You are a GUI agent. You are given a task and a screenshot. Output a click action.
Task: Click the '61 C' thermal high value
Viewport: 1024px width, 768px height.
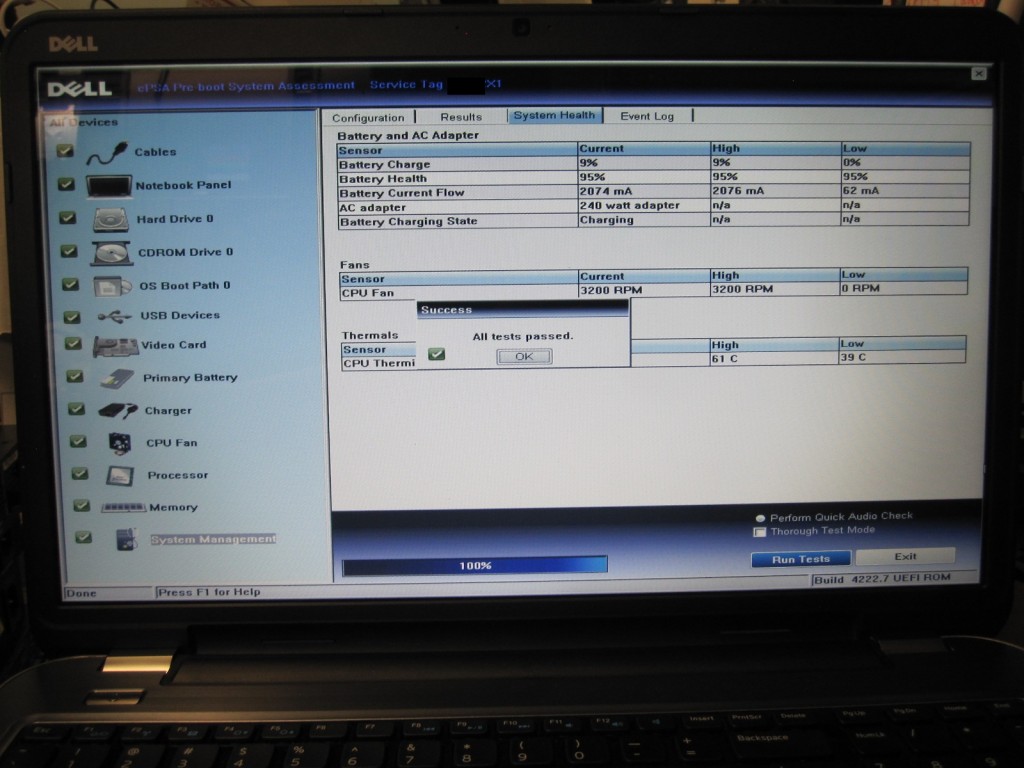tap(724, 359)
